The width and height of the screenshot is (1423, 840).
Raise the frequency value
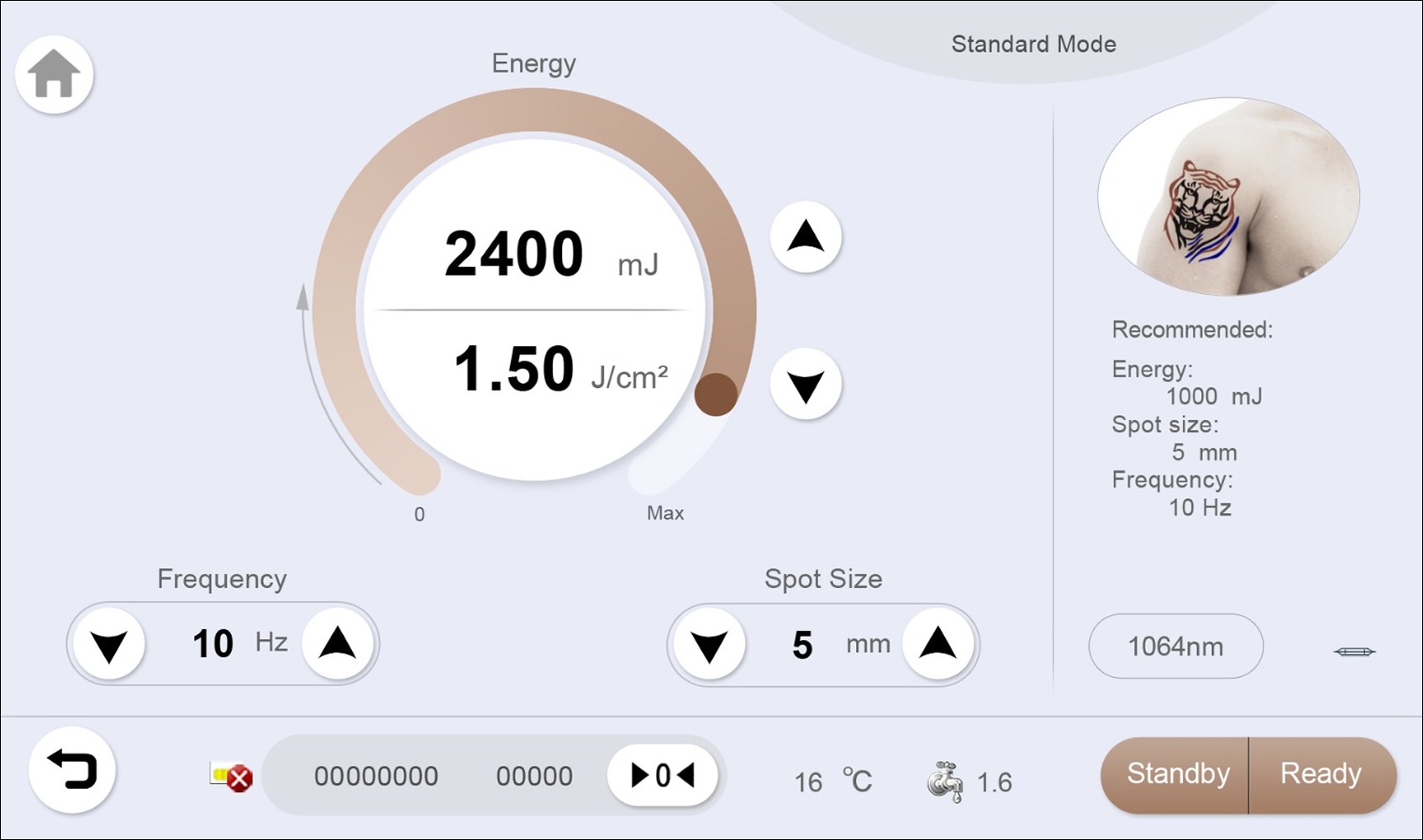pos(338,644)
